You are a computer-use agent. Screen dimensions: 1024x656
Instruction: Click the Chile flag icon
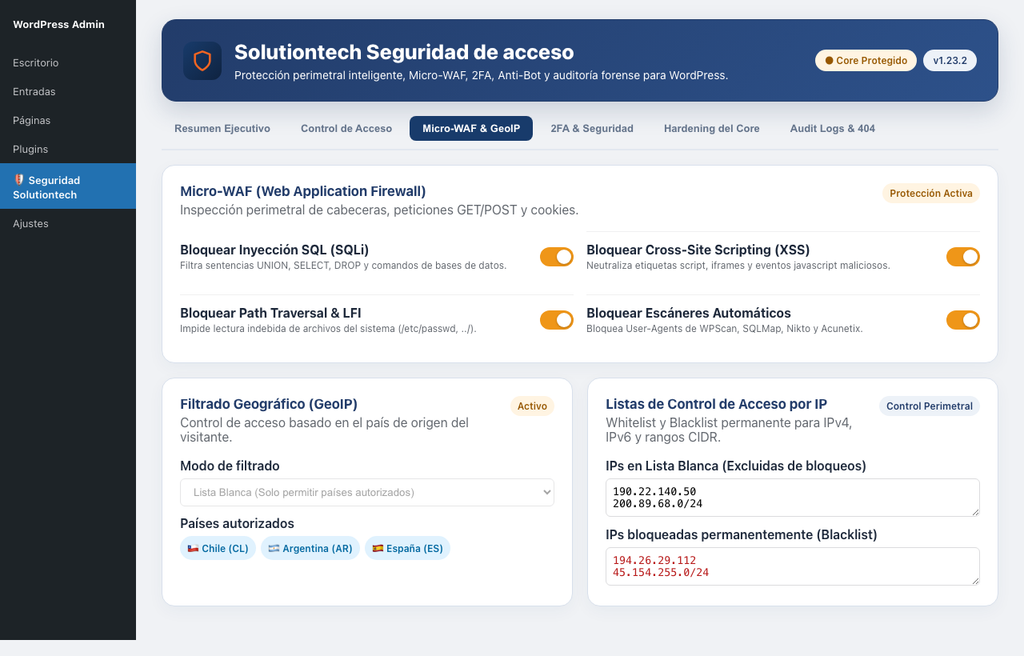pos(193,548)
